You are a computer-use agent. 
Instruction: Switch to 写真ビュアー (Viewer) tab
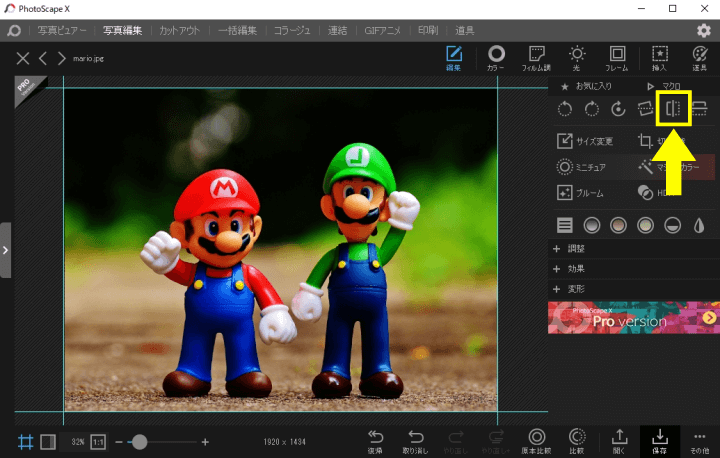coord(62,31)
